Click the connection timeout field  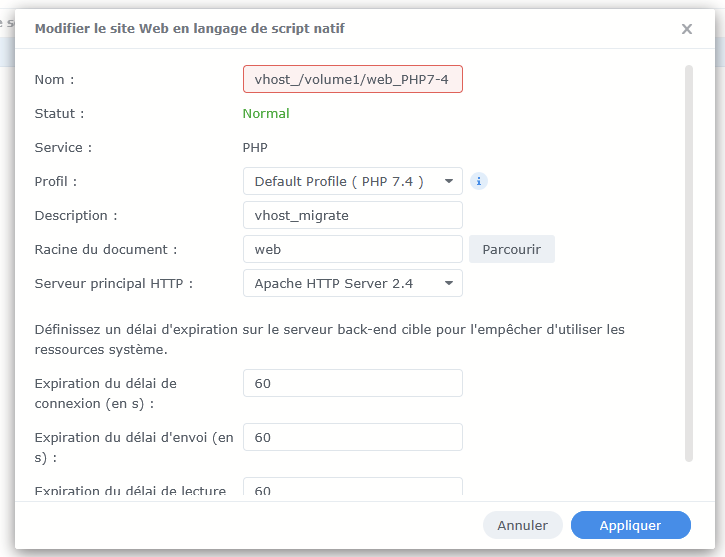(352, 383)
